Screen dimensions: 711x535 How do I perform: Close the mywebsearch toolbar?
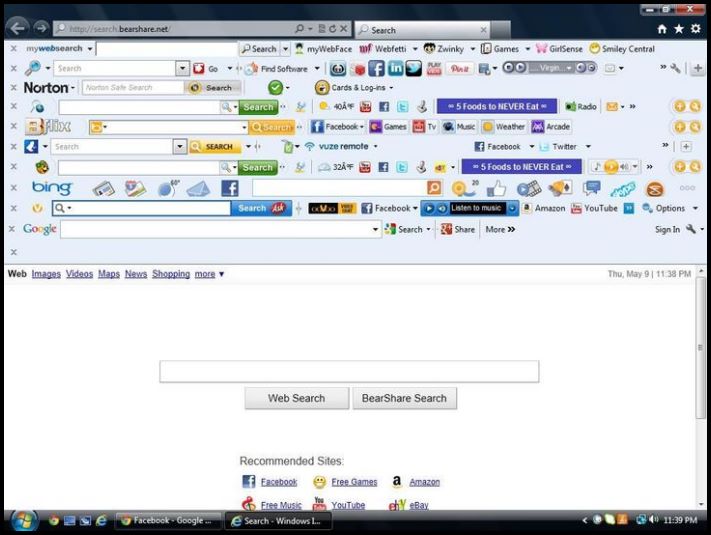[14, 48]
